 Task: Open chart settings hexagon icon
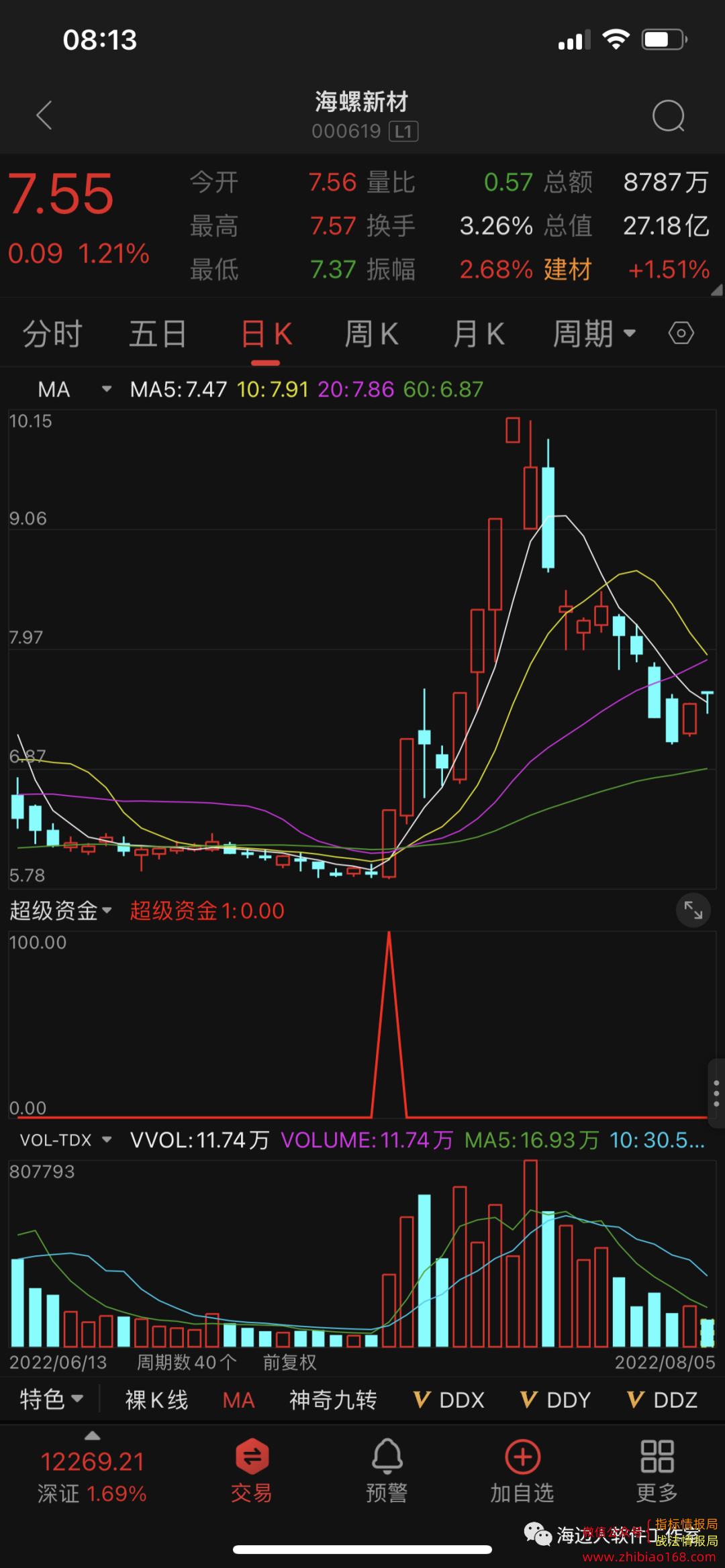[x=681, y=333]
